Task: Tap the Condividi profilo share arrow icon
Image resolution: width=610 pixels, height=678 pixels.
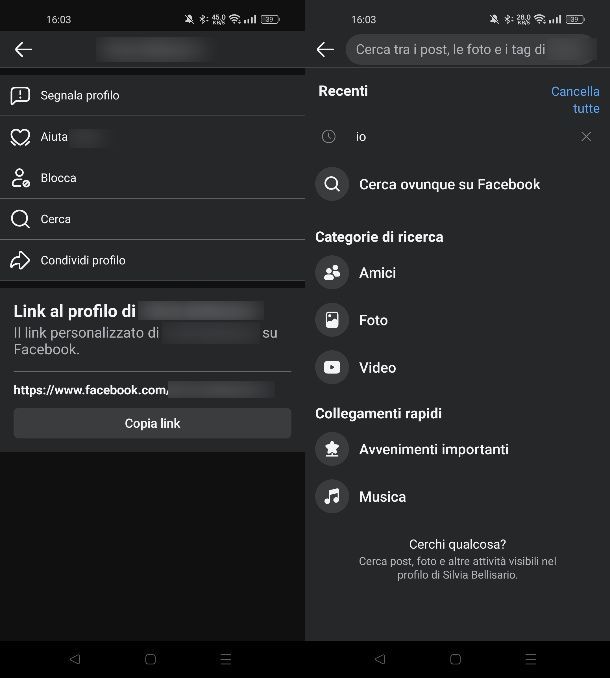Action: (x=20, y=260)
